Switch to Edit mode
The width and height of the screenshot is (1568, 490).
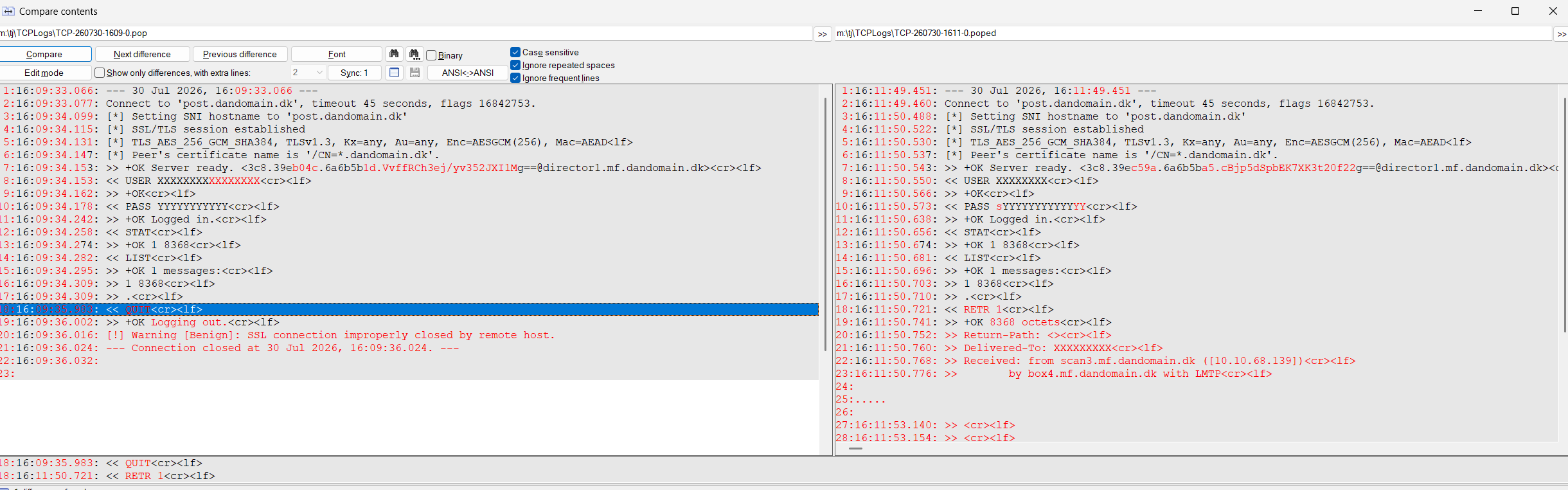click(44, 73)
